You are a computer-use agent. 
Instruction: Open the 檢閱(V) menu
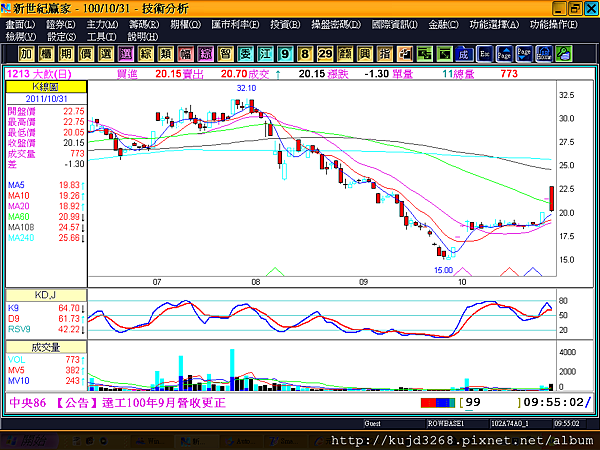(x=21, y=37)
